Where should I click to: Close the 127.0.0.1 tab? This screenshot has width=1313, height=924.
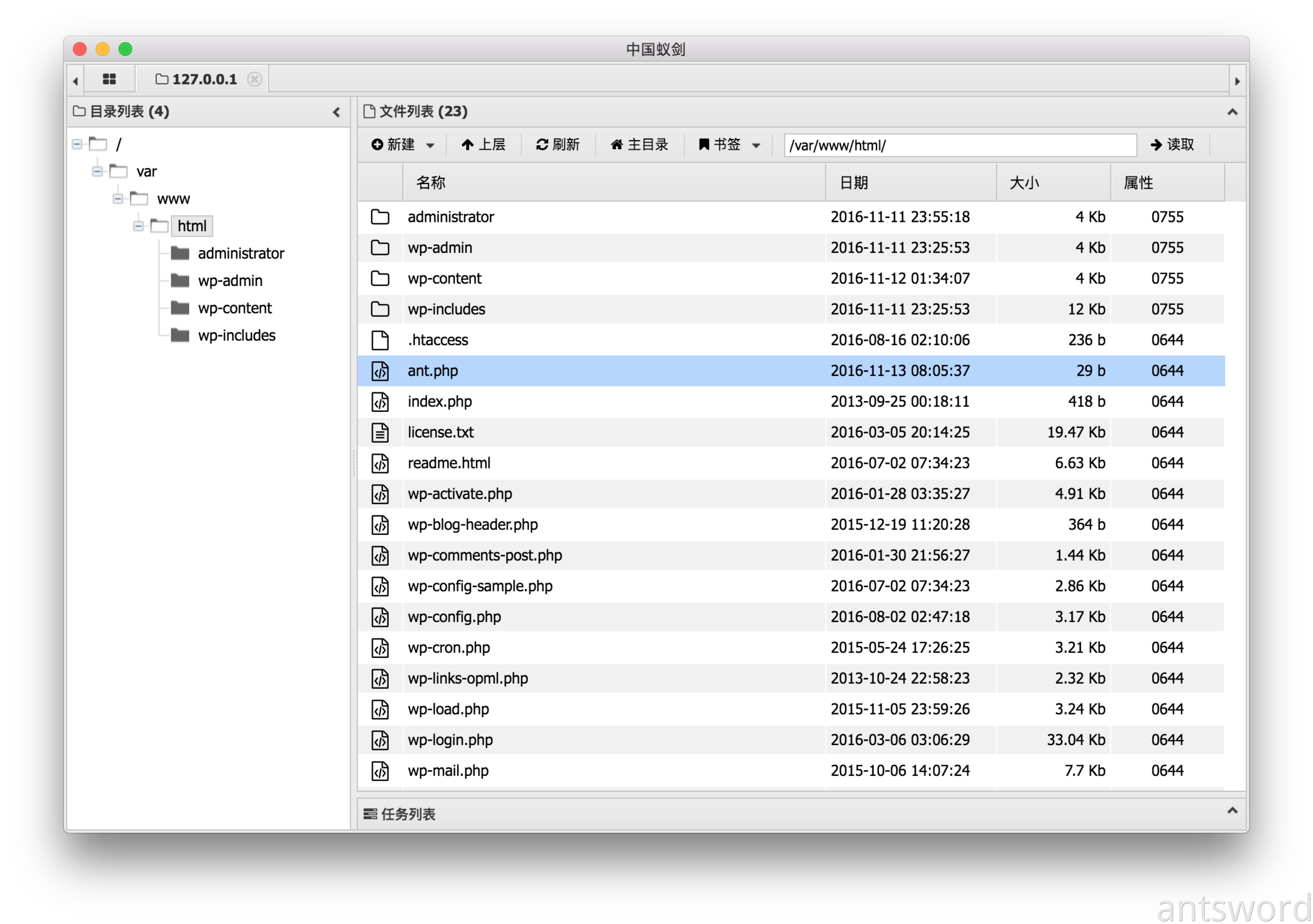254,79
